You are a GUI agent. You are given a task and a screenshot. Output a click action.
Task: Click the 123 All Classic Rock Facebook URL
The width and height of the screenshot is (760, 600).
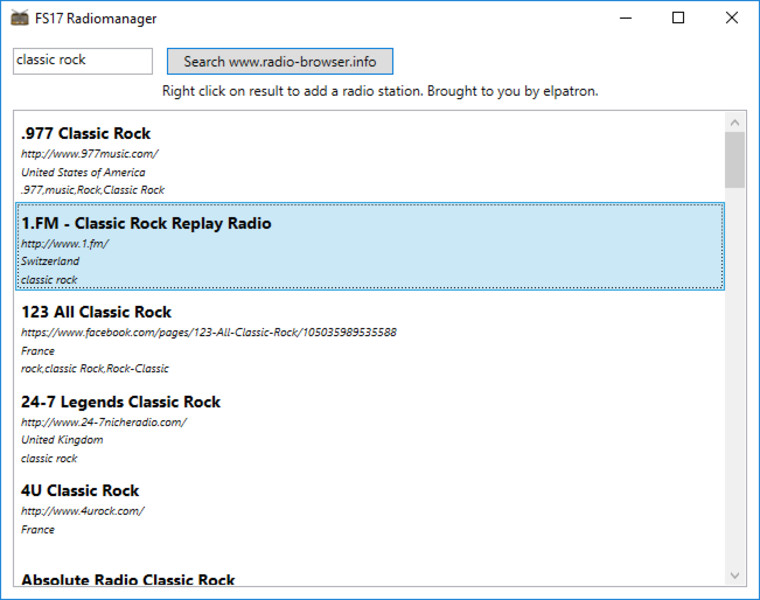point(209,333)
